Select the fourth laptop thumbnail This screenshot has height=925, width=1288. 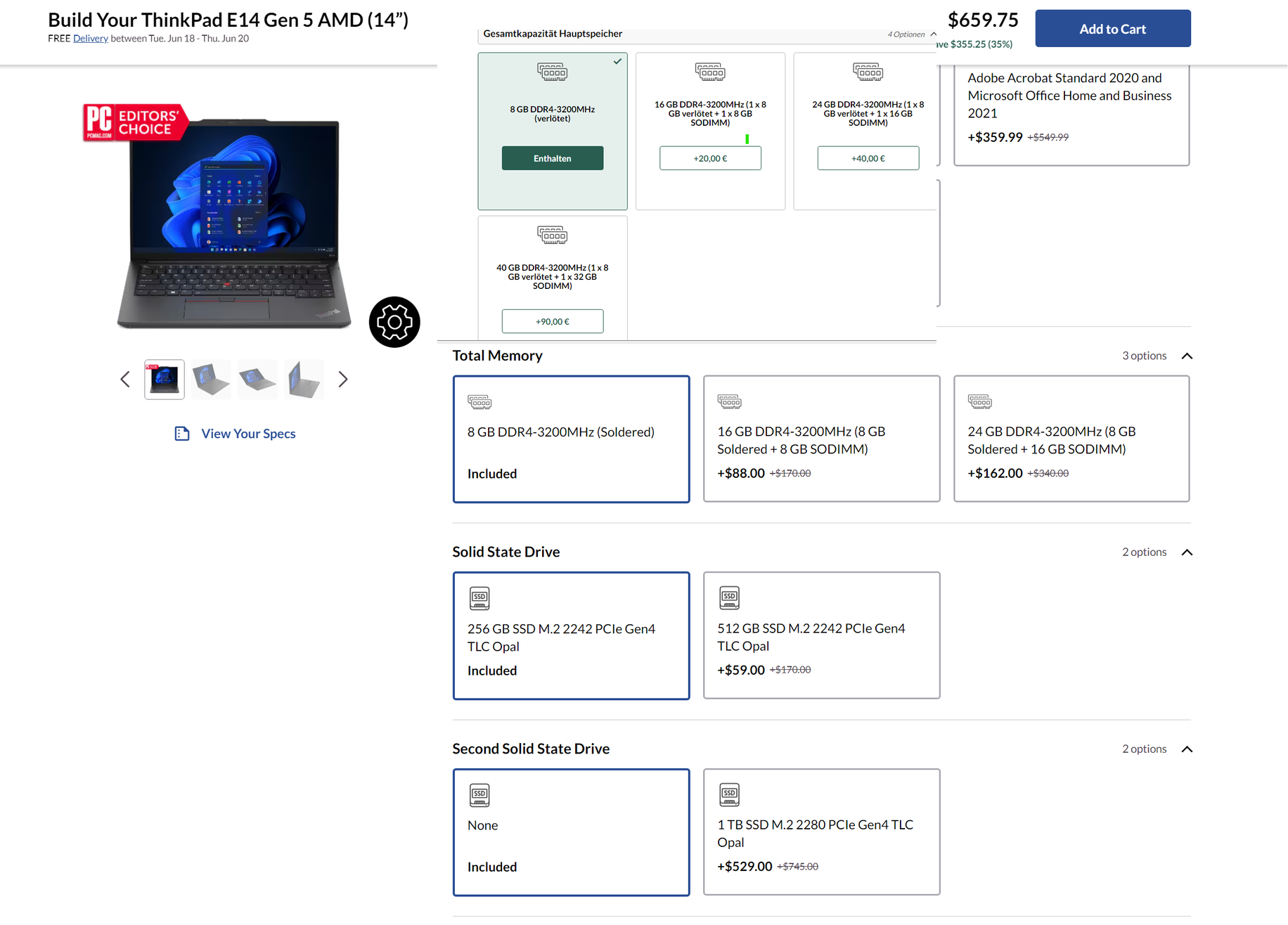click(x=304, y=380)
